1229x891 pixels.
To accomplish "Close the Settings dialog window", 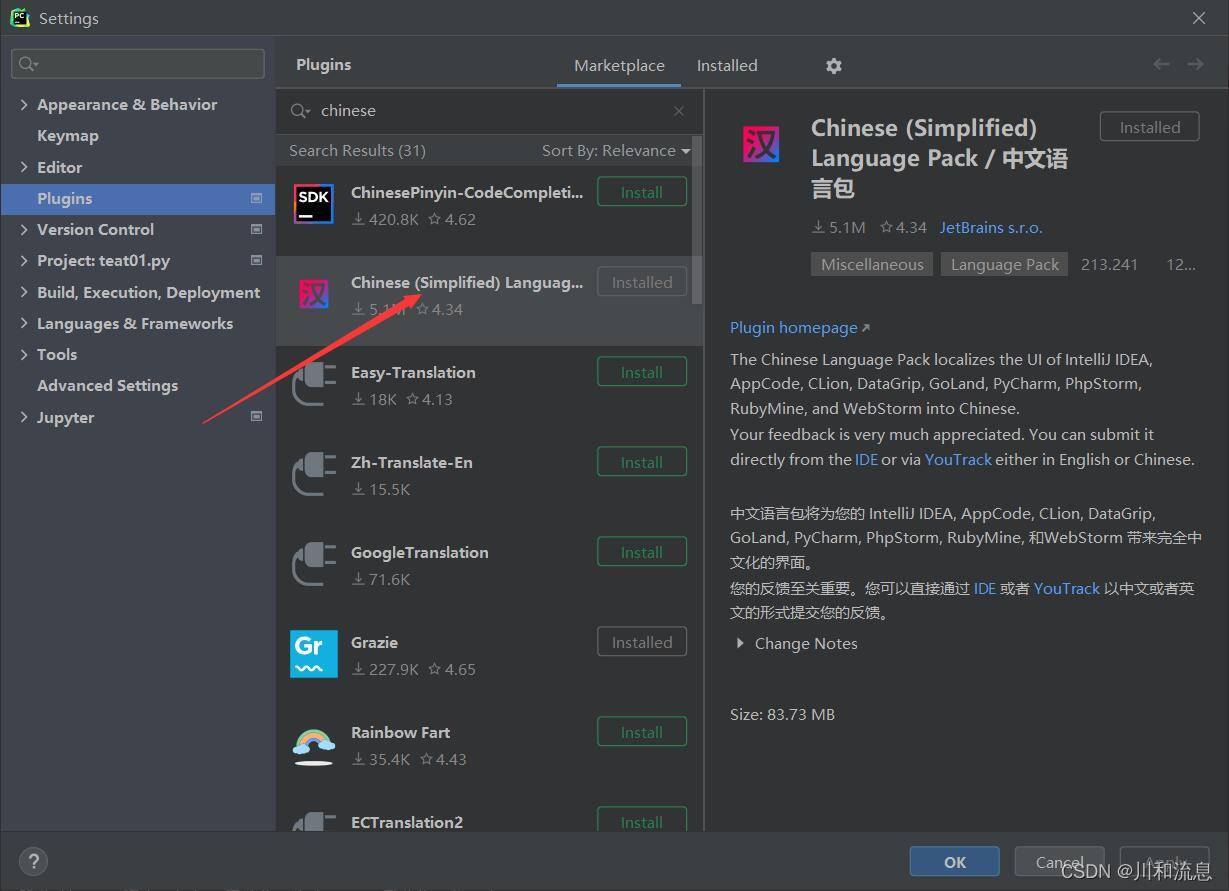I will coord(1199,18).
